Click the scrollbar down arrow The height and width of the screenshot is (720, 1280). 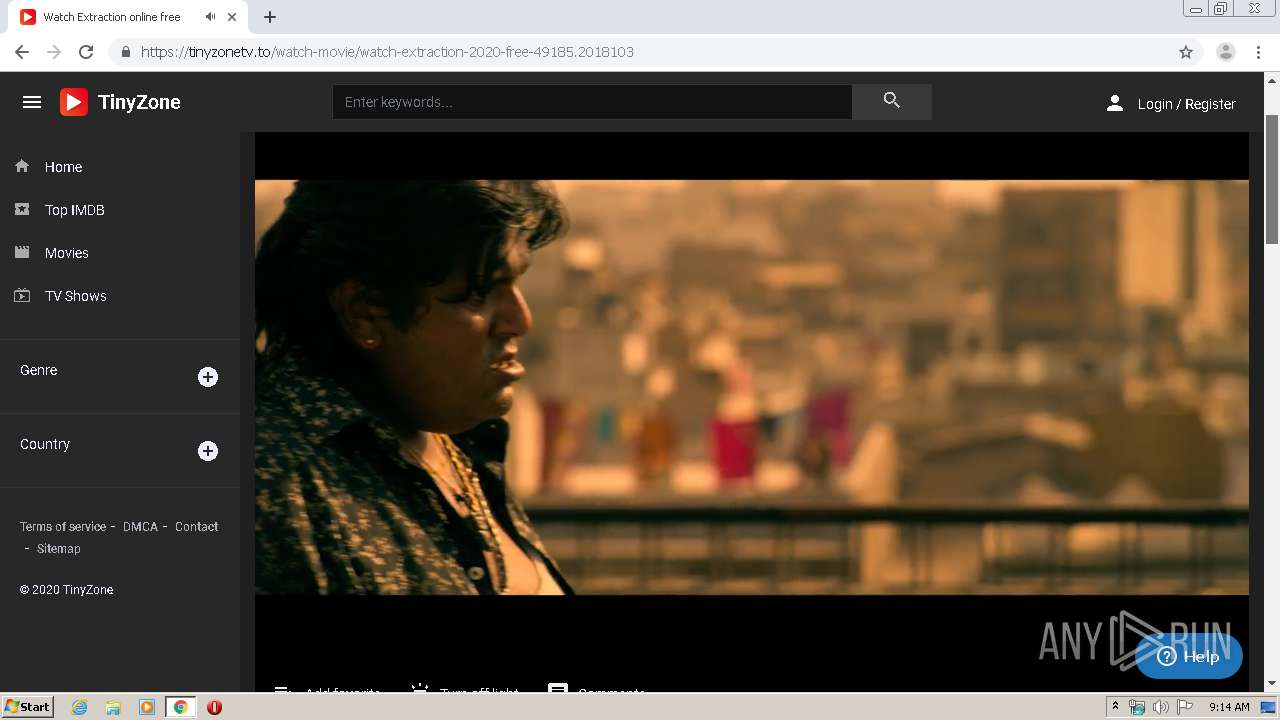click(1272, 684)
